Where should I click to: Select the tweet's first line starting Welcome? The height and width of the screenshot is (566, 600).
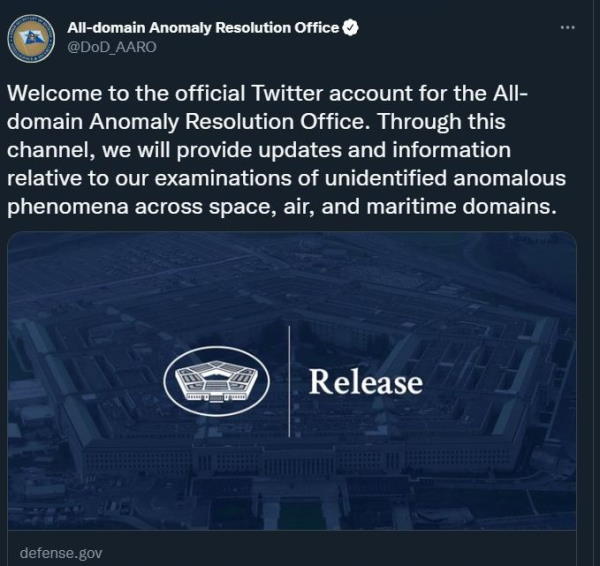(x=267, y=93)
